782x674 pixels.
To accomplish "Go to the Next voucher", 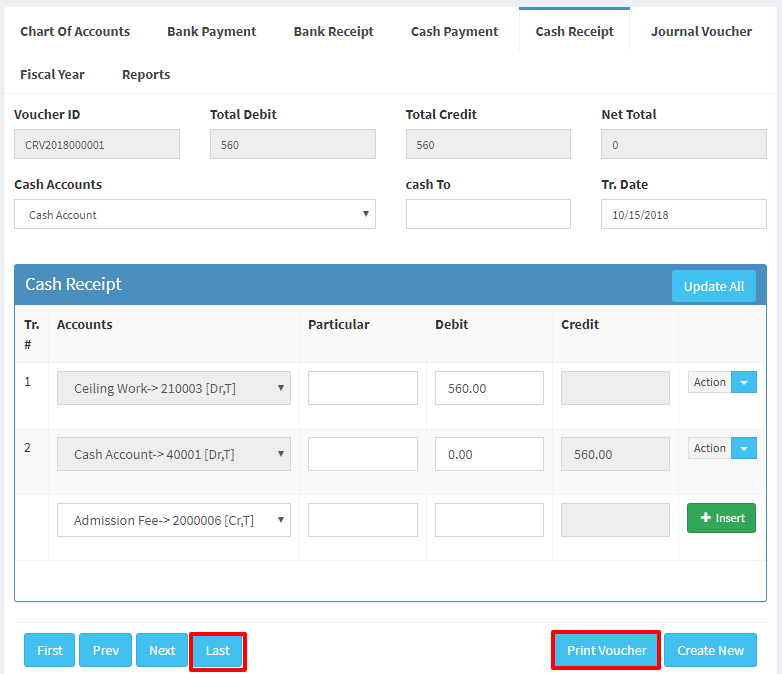I will [x=162, y=650].
